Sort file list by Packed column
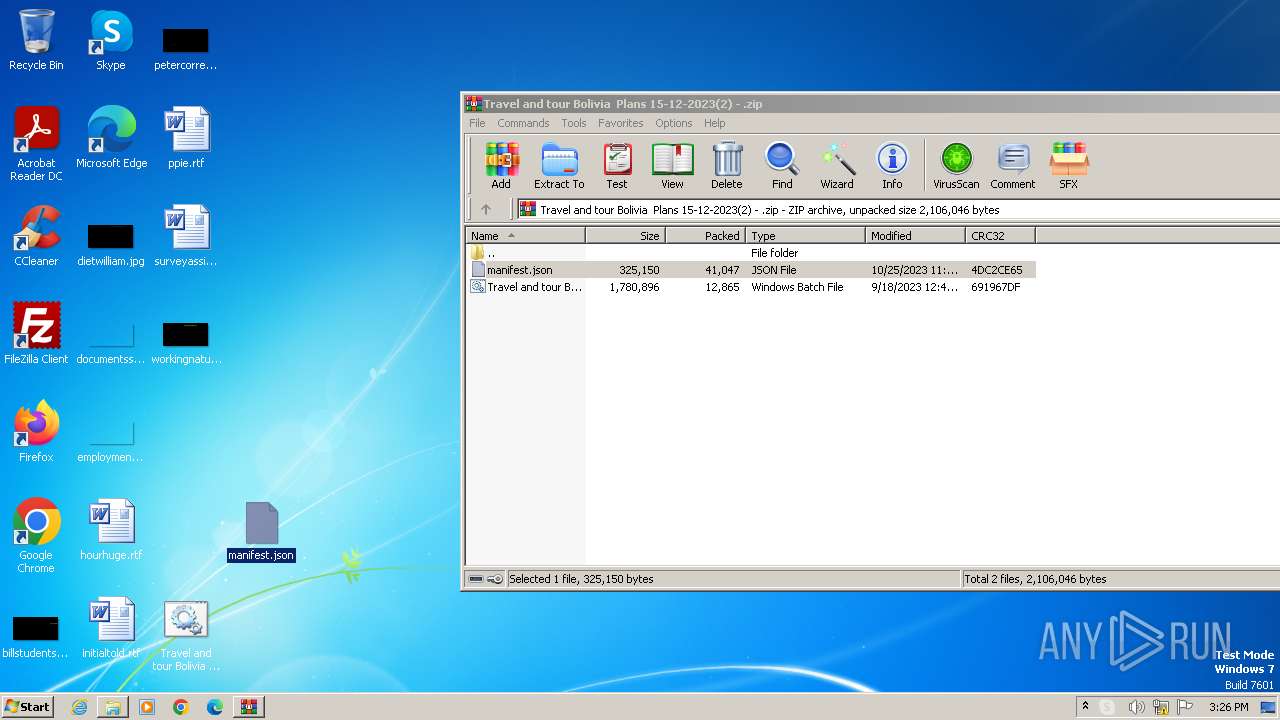Screen dimensions: 1280x720 click(706, 236)
